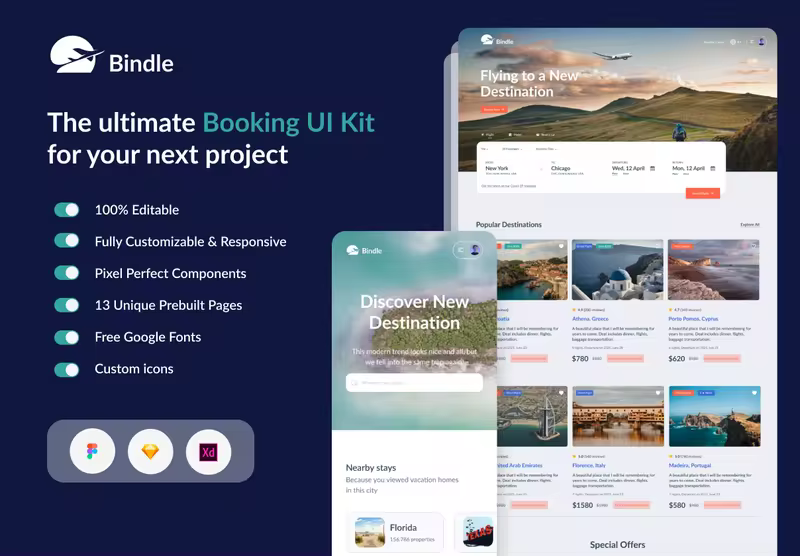This screenshot has width=800, height=556.
Task: Click the Wed, 12 April departure date
Action: click(628, 168)
